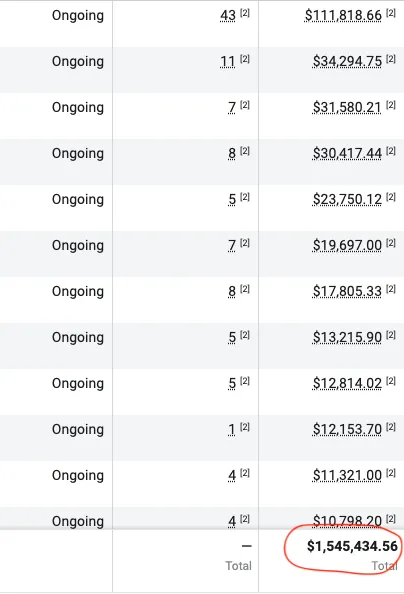Select the total $1,545,434.56 figure
Screen dimensions: 404x594
(352, 546)
